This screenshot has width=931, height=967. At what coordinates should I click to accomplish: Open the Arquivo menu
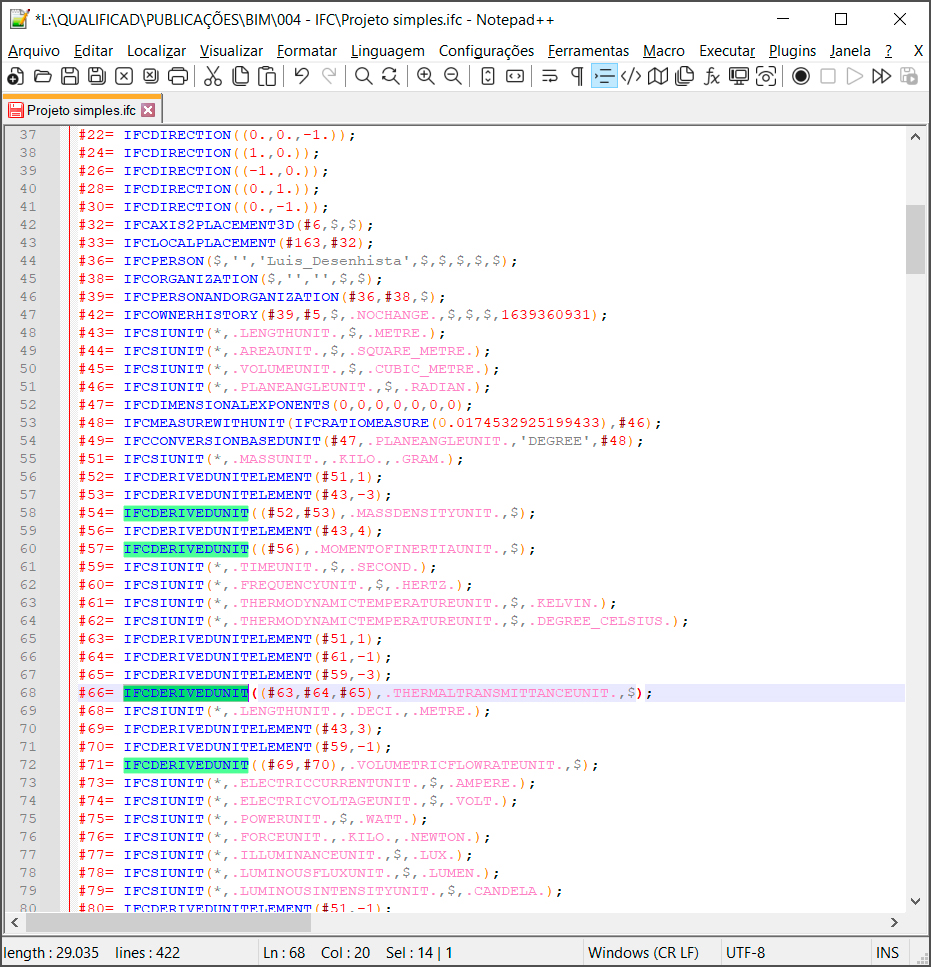(34, 51)
